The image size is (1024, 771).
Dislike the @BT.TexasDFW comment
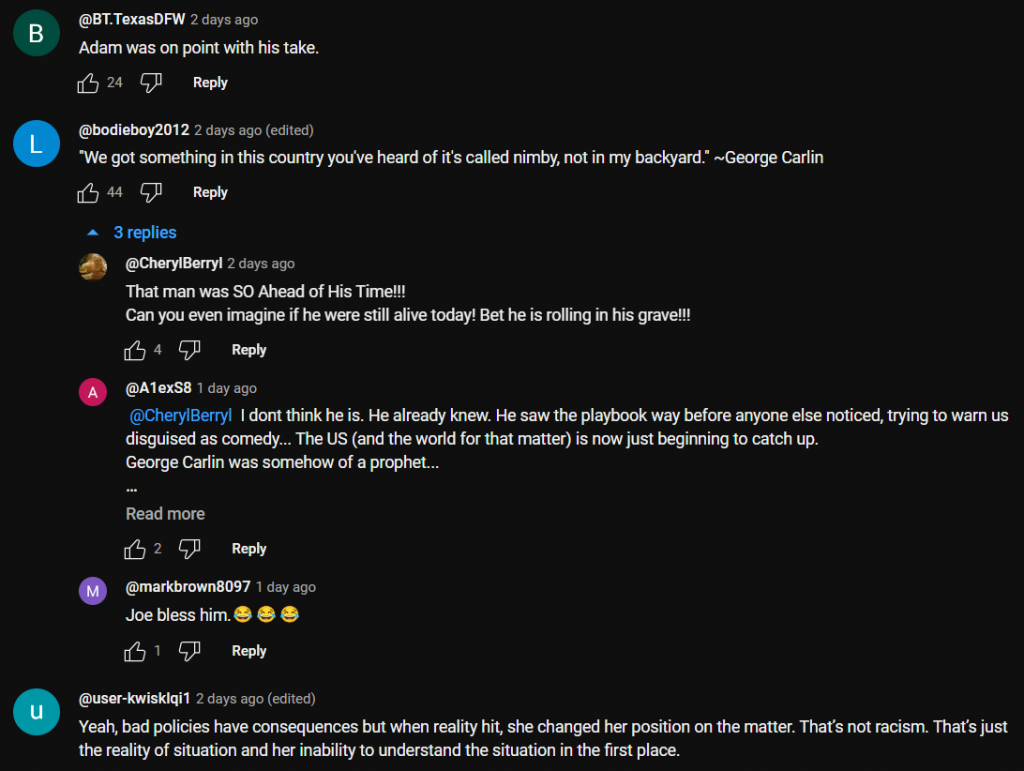[151, 83]
